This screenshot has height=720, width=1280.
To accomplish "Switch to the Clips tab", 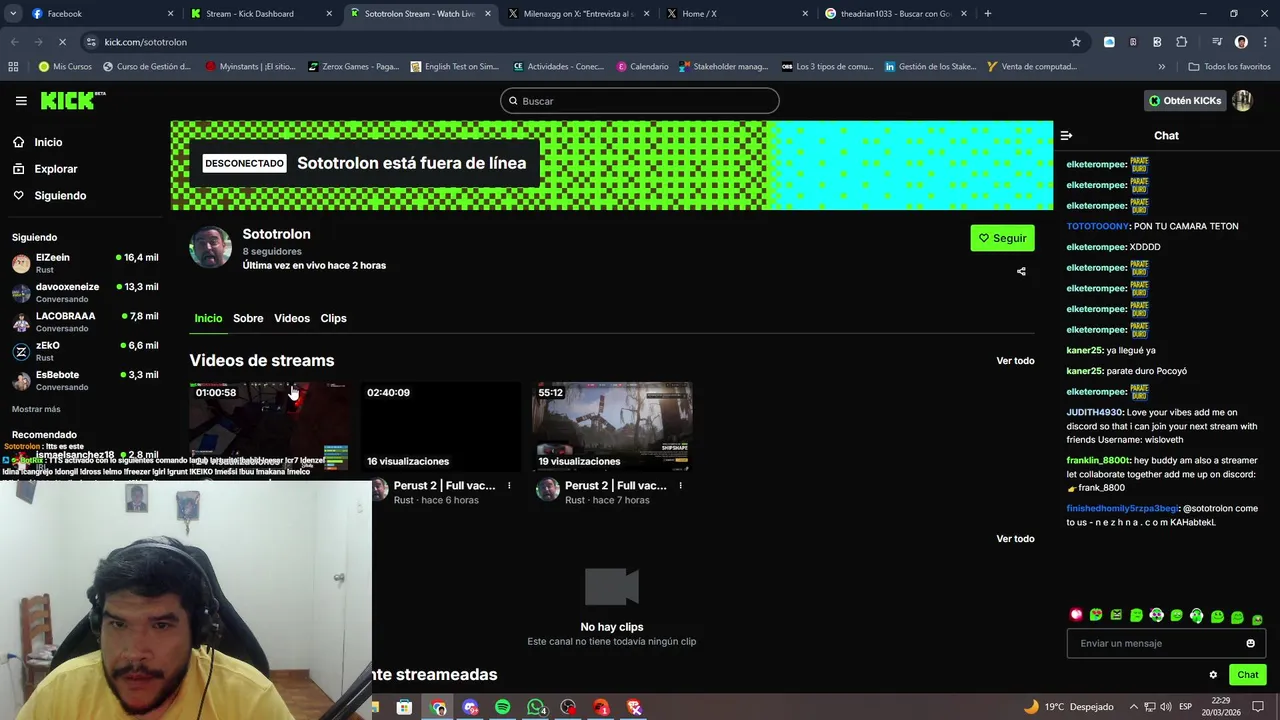I will (x=333, y=318).
